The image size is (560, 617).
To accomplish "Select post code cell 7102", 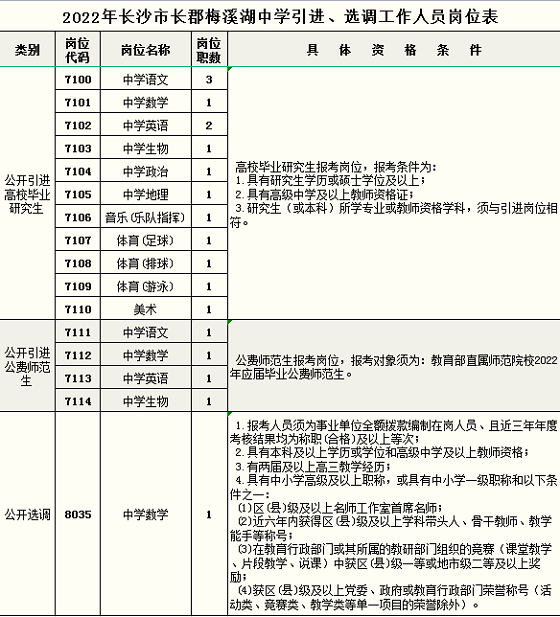I will click(x=78, y=126).
